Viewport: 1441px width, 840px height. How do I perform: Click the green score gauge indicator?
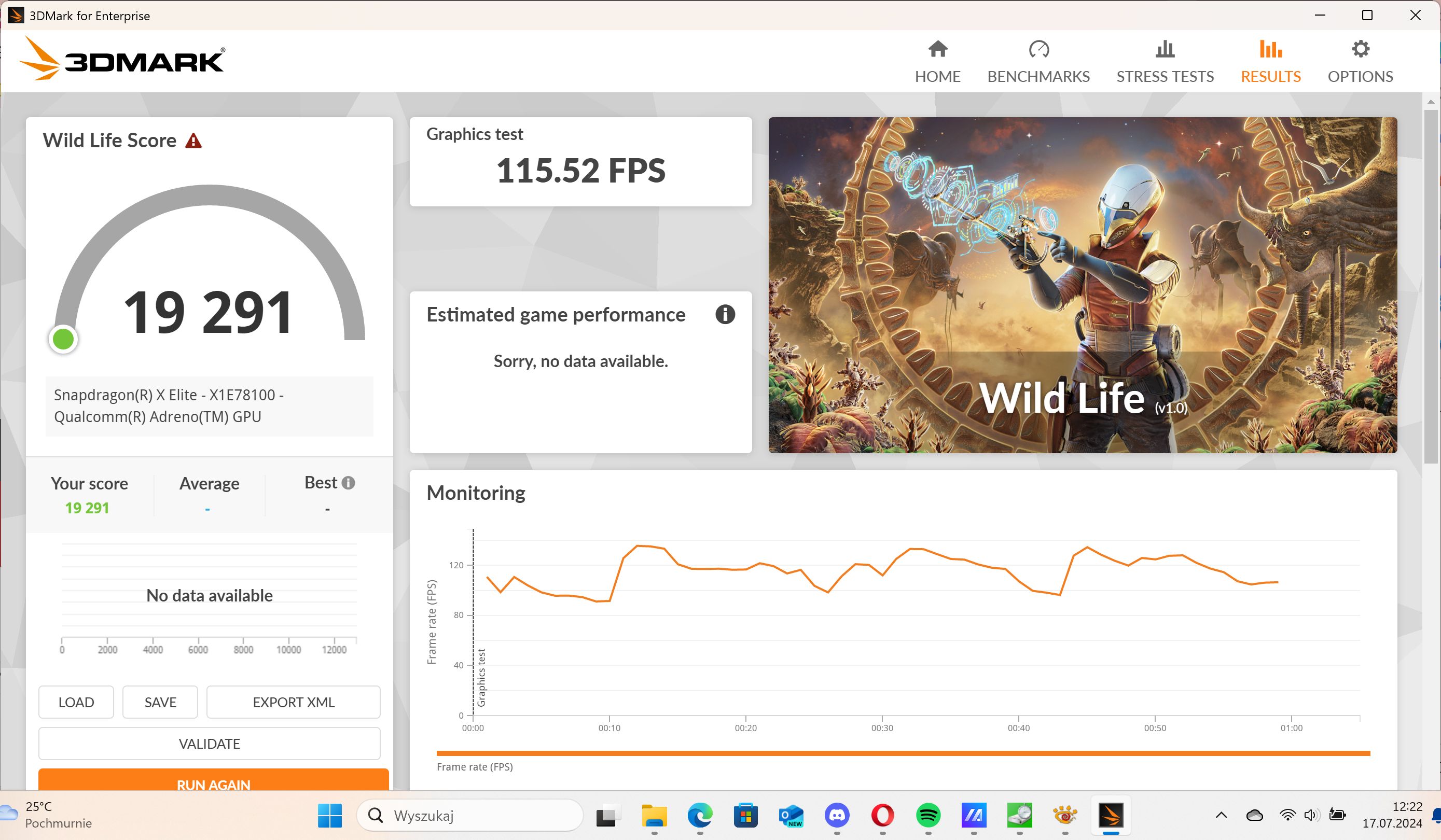[x=63, y=340]
